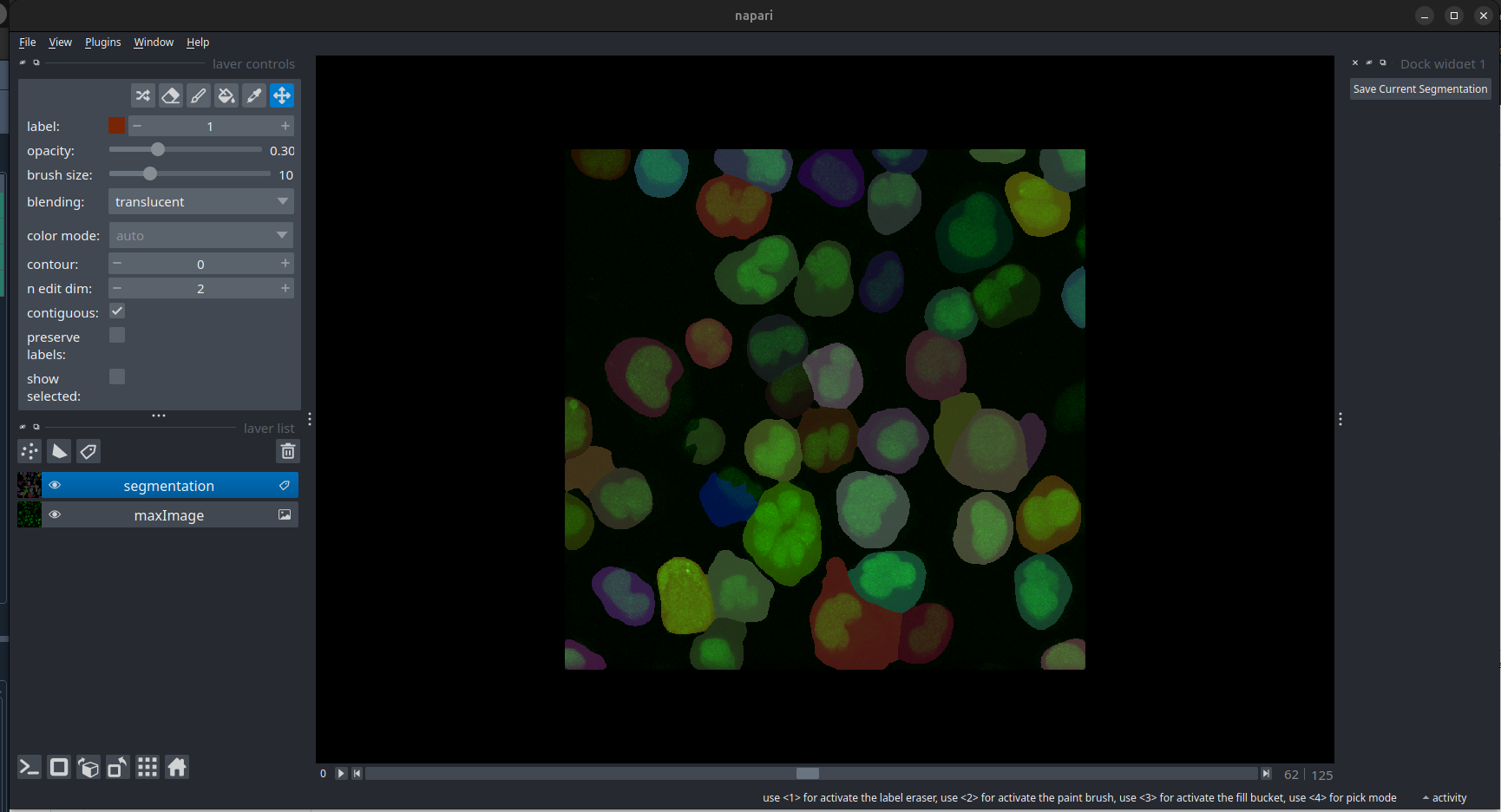
Task: Activate the color picker tool
Action: tap(254, 95)
